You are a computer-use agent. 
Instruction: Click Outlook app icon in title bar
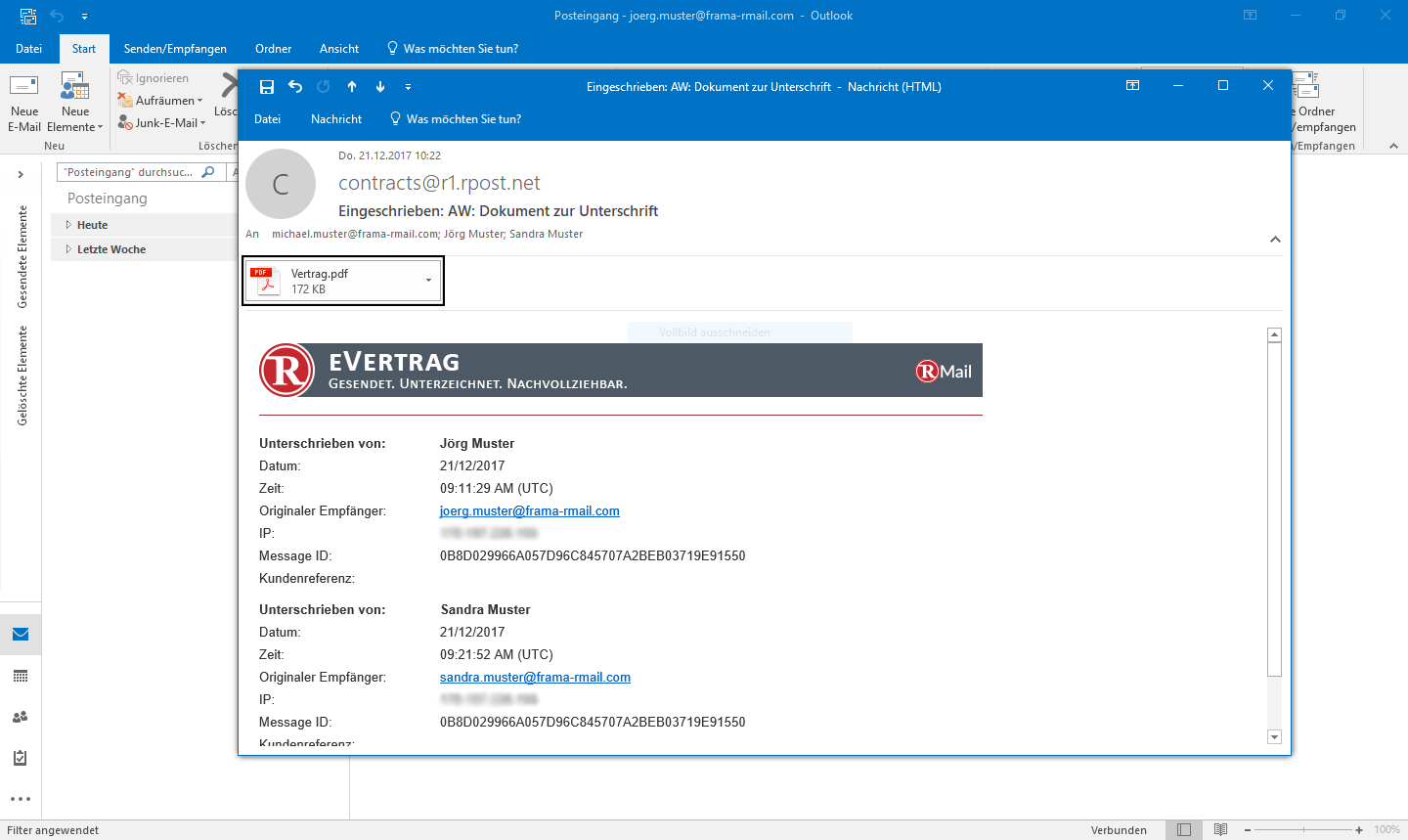point(28,16)
